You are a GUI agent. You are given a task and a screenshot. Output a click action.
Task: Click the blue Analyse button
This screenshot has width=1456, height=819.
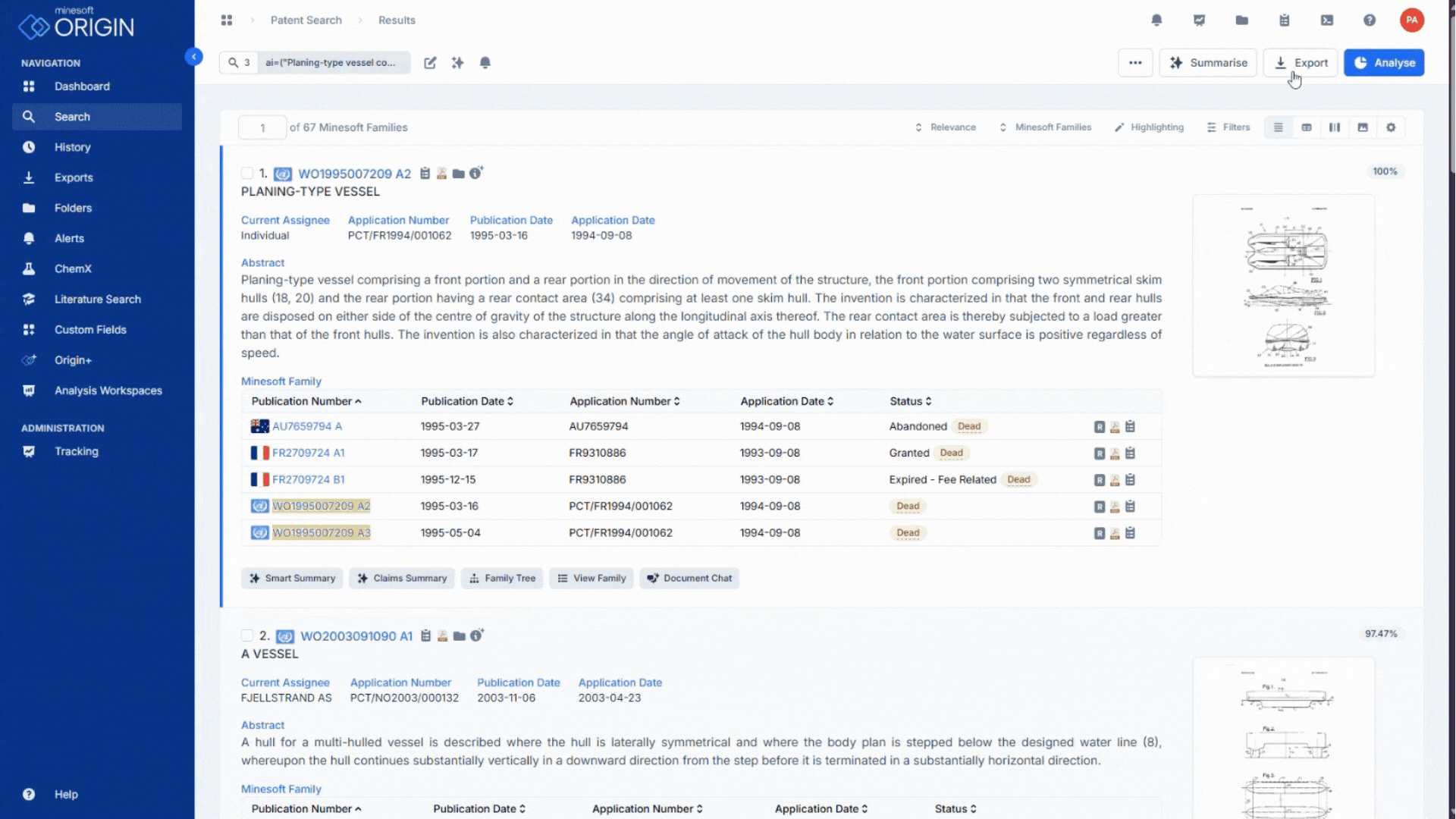pos(1384,63)
